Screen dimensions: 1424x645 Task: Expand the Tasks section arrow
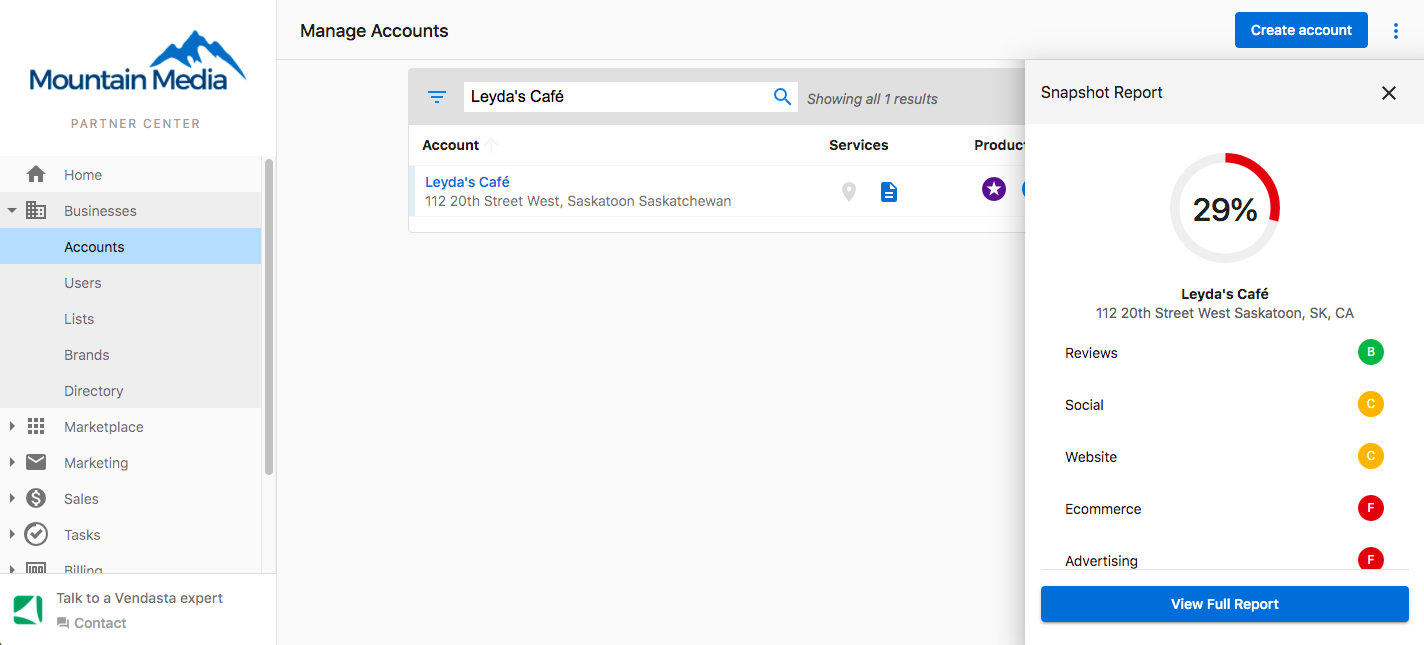12,534
